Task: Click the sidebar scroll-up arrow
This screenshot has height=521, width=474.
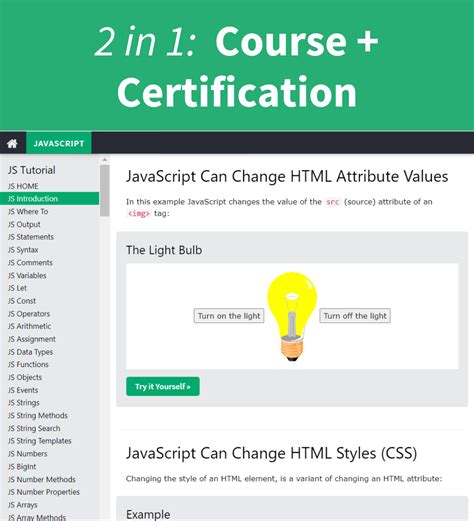Action: click(105, 160)
